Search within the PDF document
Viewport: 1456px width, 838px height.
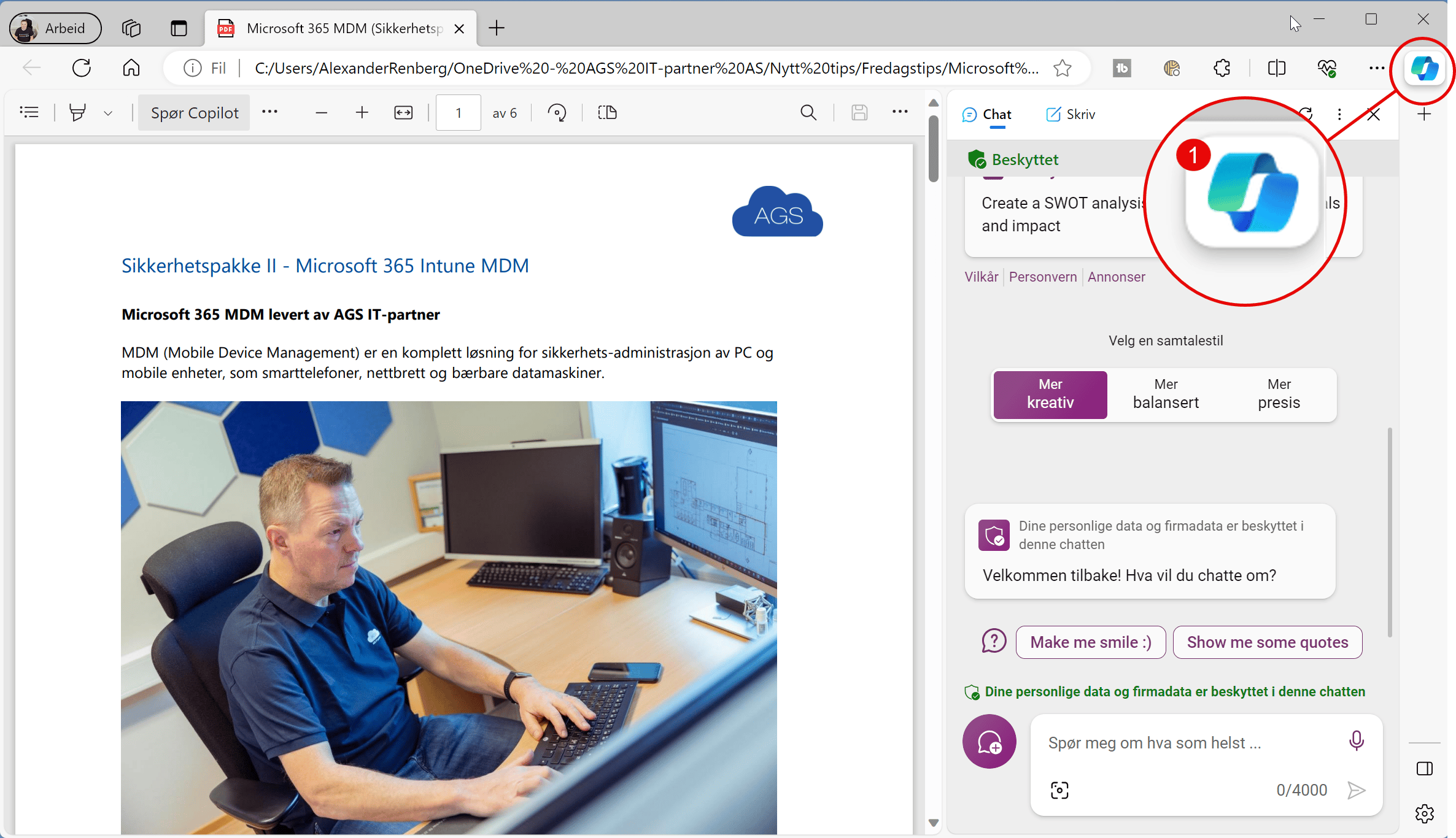808,112
